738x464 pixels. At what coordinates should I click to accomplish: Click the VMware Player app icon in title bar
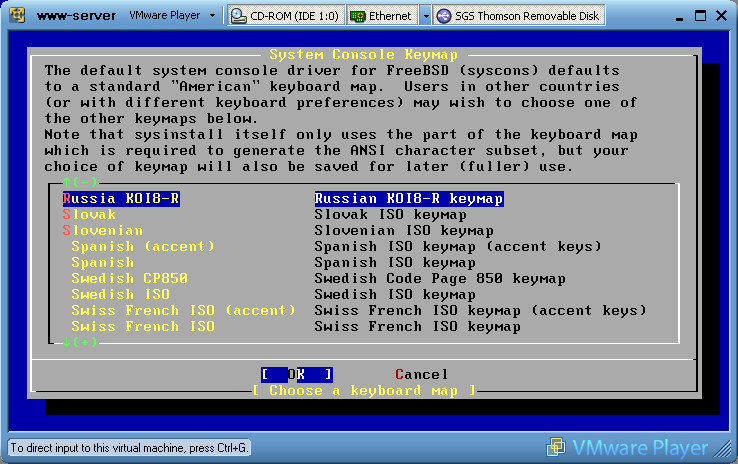17,15
